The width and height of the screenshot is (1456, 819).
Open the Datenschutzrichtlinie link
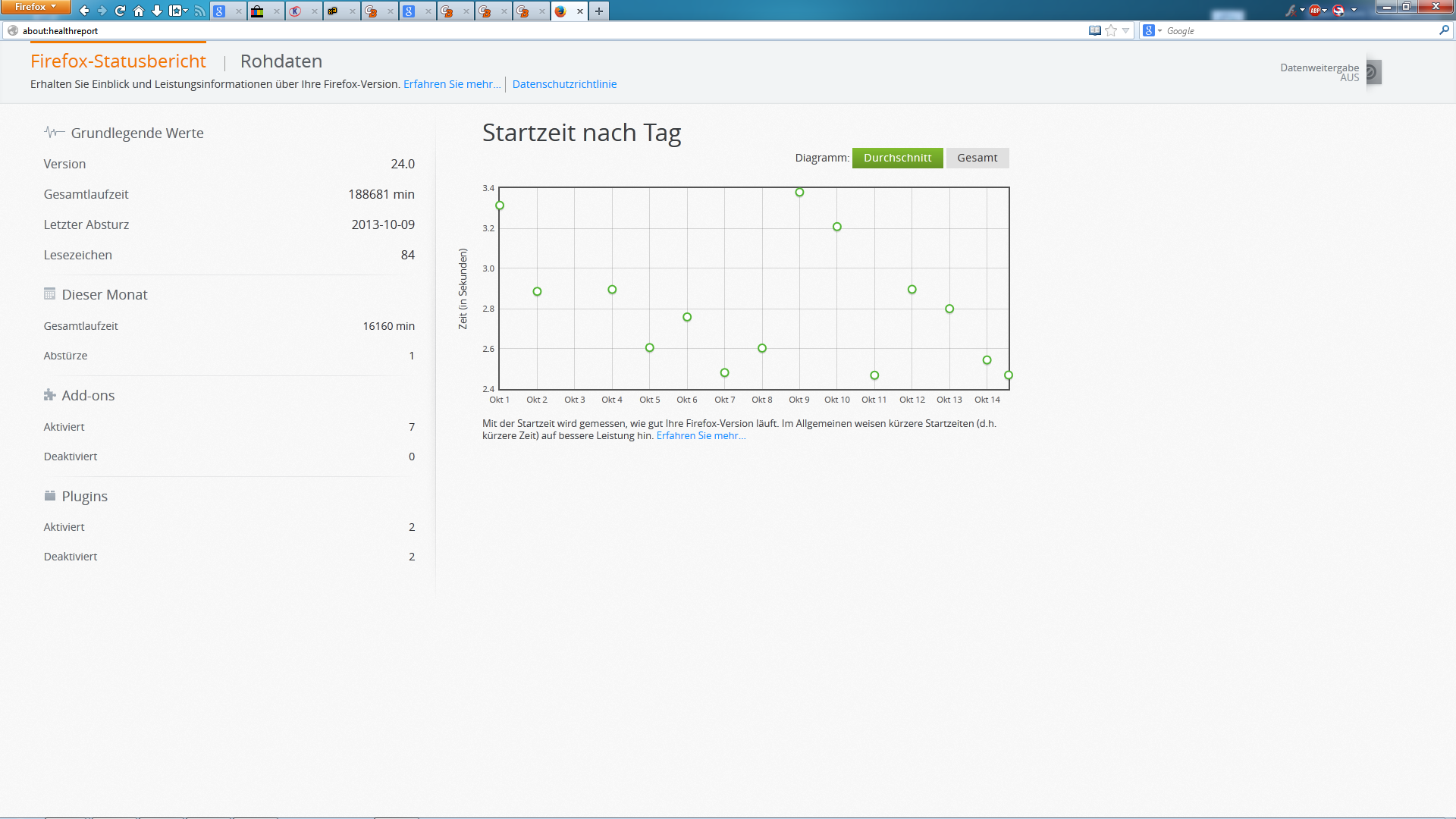[564, 84]
